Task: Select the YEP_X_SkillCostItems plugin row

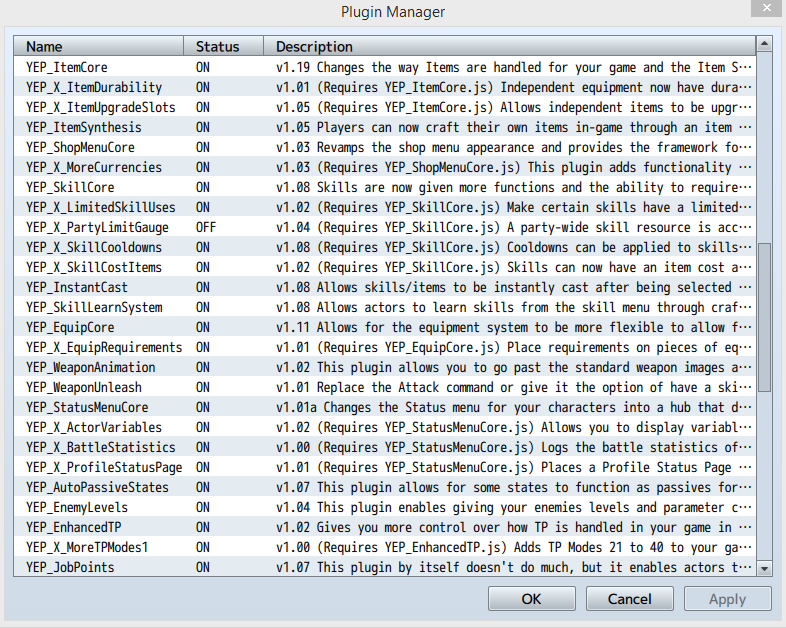Action: (384, 268)
